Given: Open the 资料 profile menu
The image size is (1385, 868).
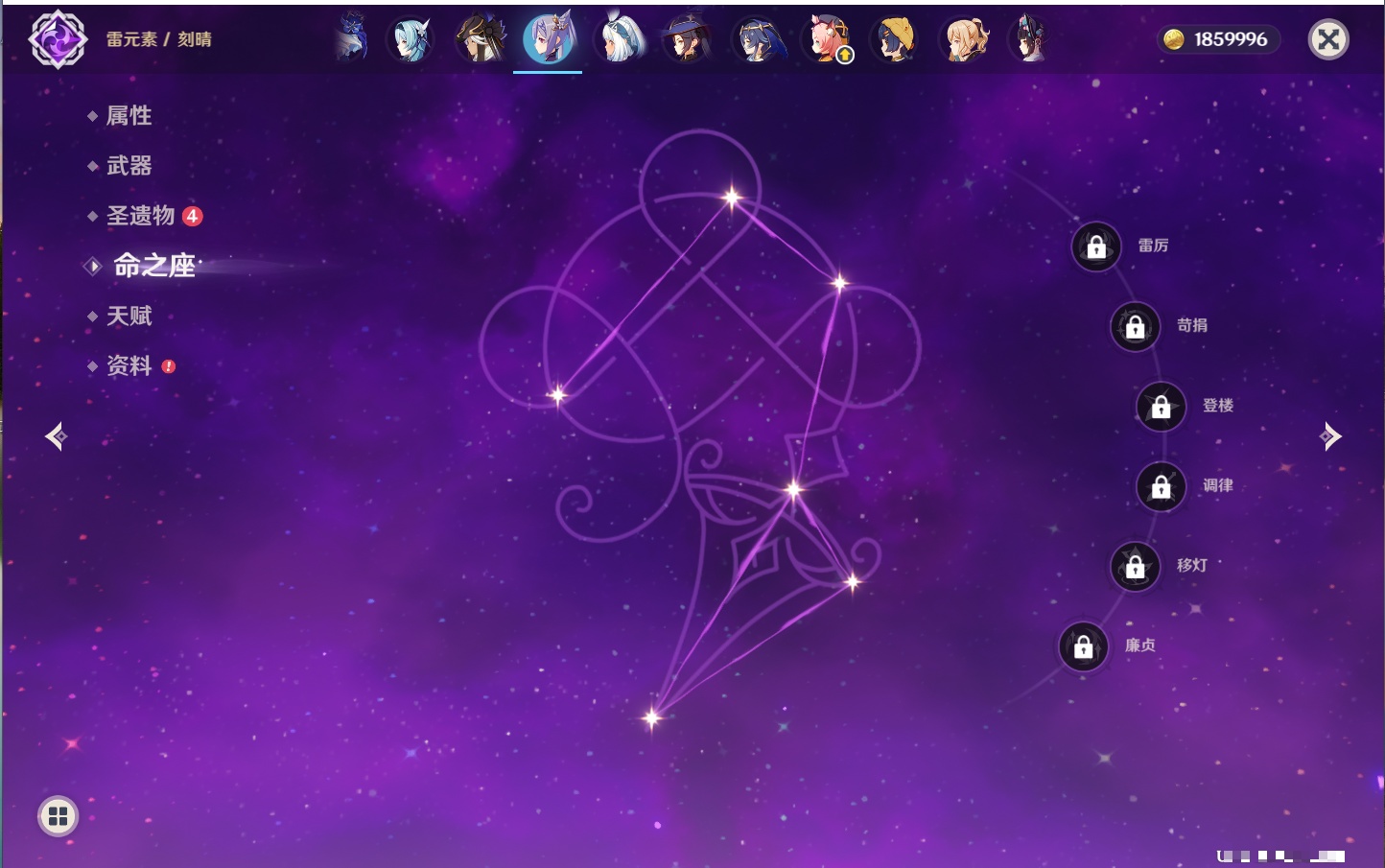Looking at the screenshot, I should [130, 365].
